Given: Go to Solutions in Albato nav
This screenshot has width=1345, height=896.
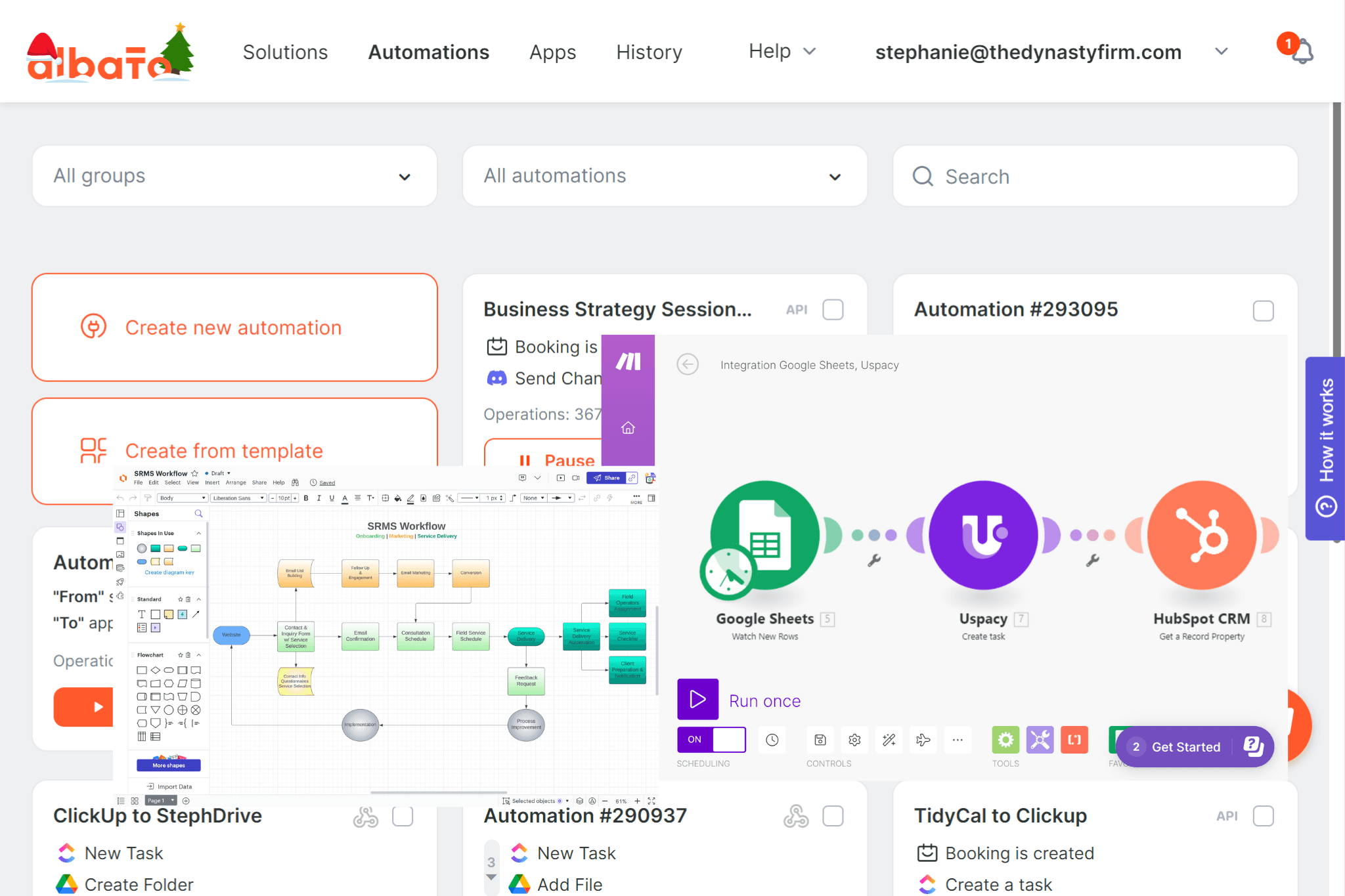Looking at the screenshot, I should [285, 52].
